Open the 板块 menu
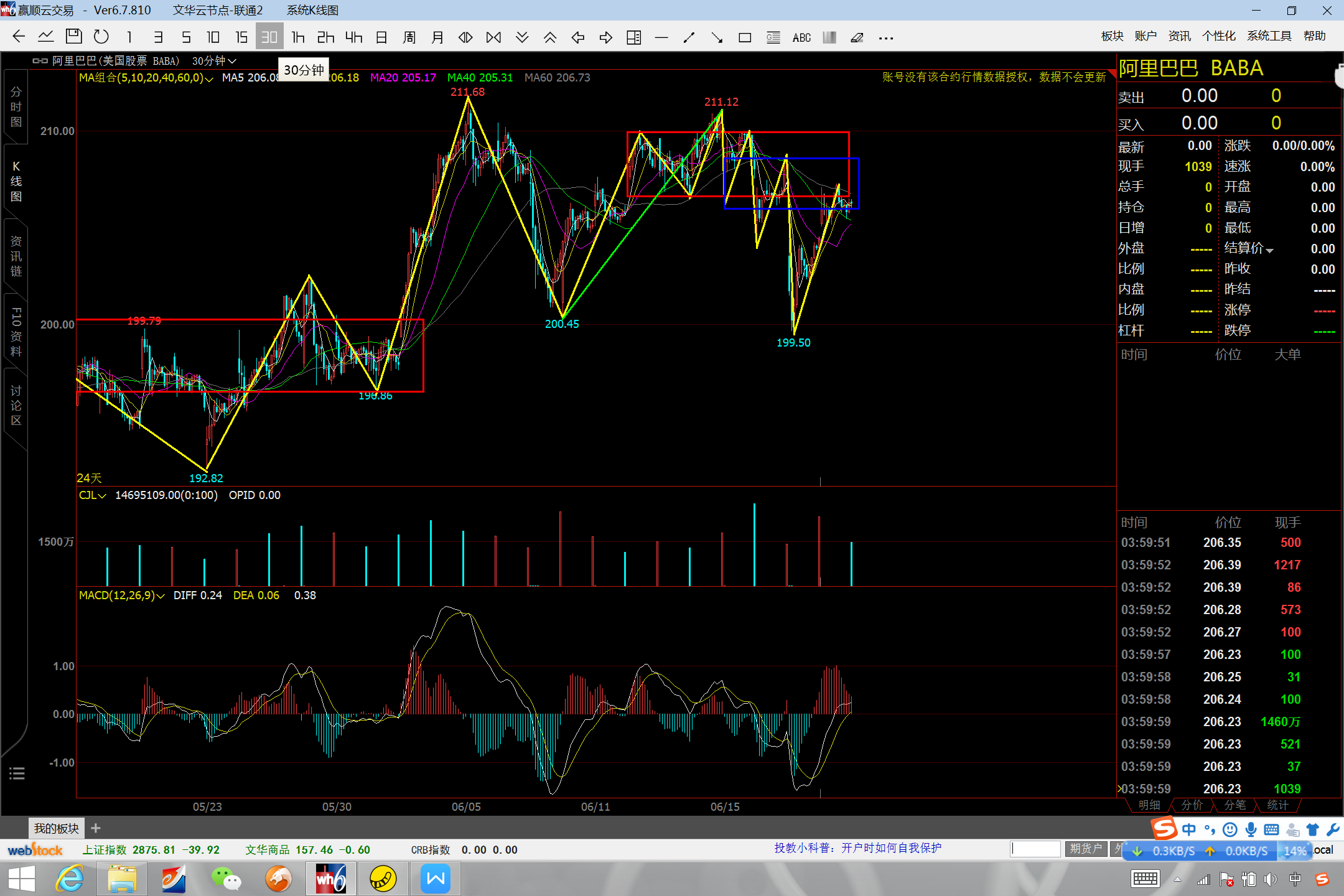This screenshot has height=896, width=1344. (1112, 36)
